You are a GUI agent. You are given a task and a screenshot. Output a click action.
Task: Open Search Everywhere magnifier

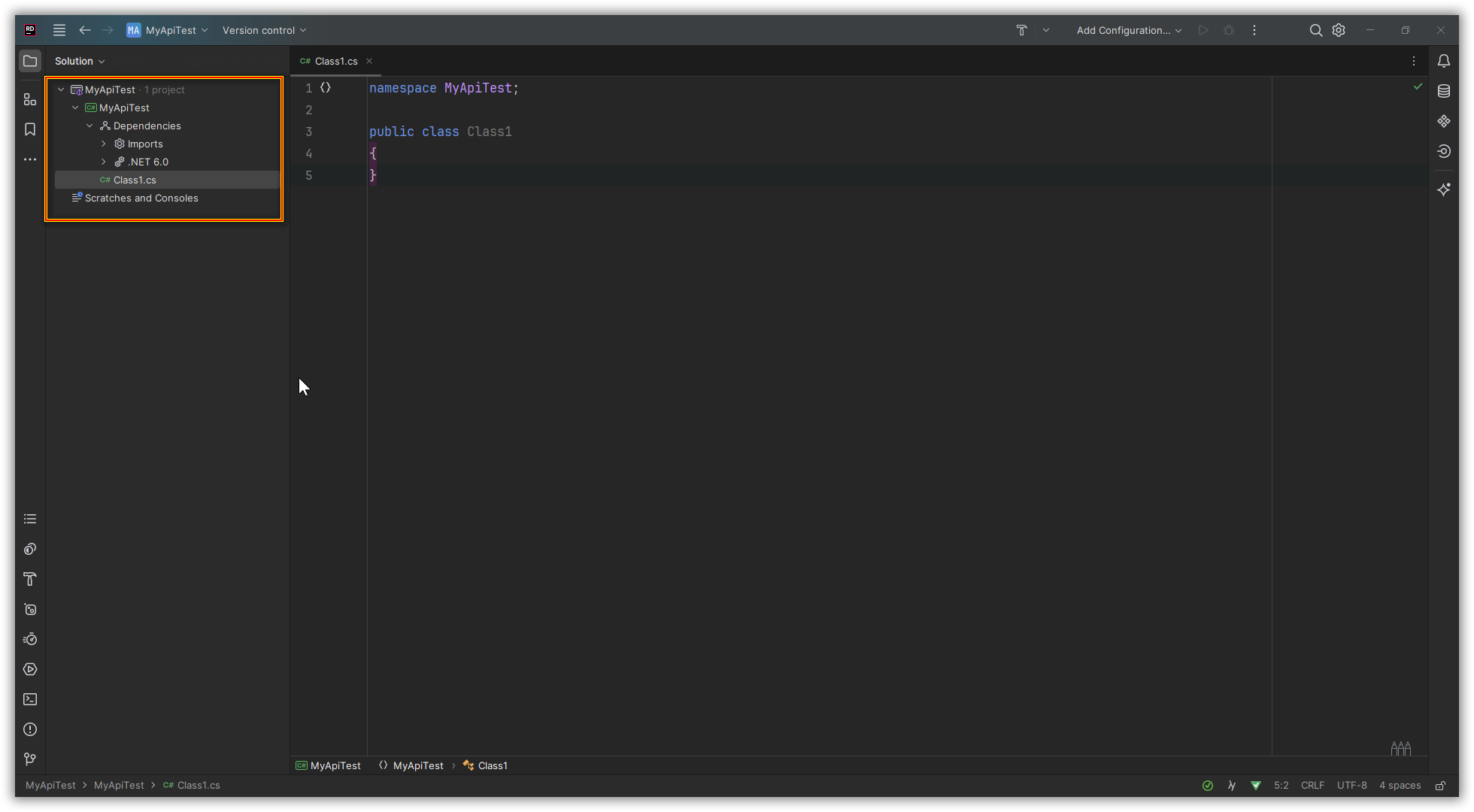coord(1315,30)
